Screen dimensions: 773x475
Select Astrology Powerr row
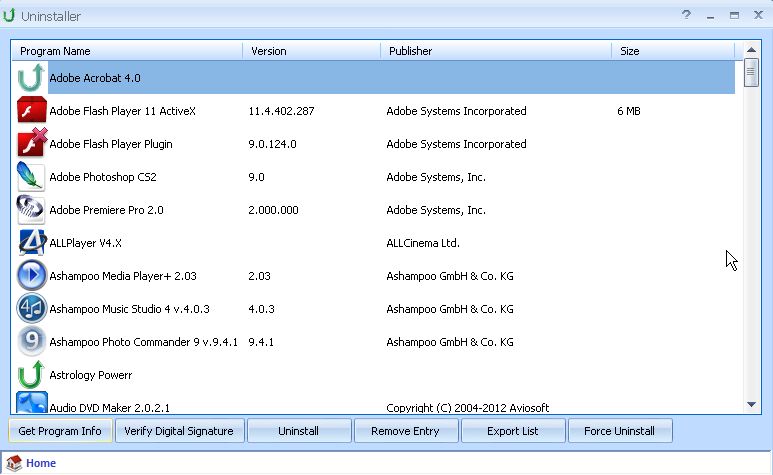point(373,375)
